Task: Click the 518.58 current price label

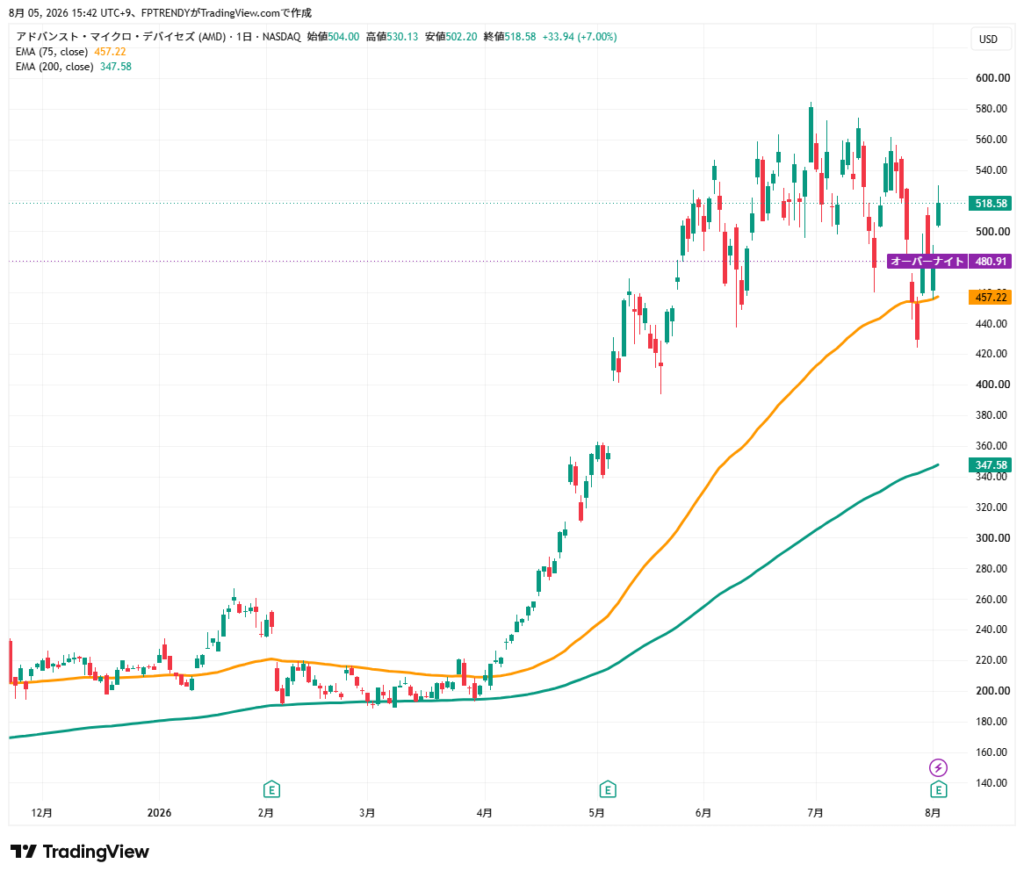Action: pos(991,203)
